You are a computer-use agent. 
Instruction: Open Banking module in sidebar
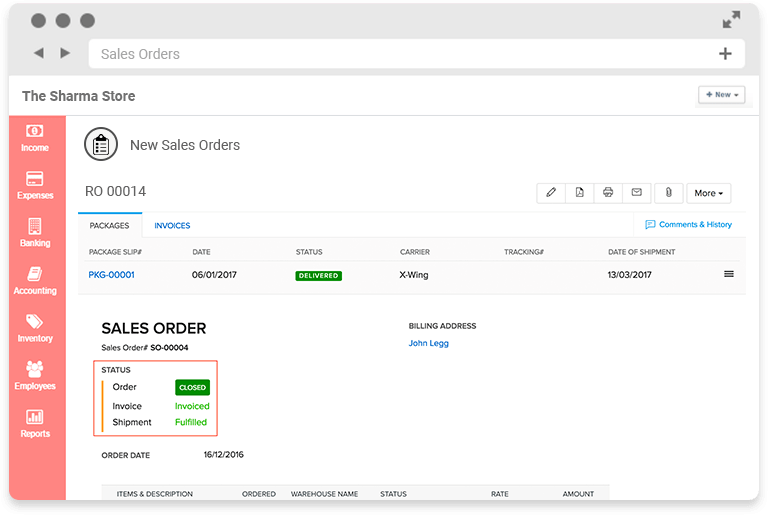(35, 233)
